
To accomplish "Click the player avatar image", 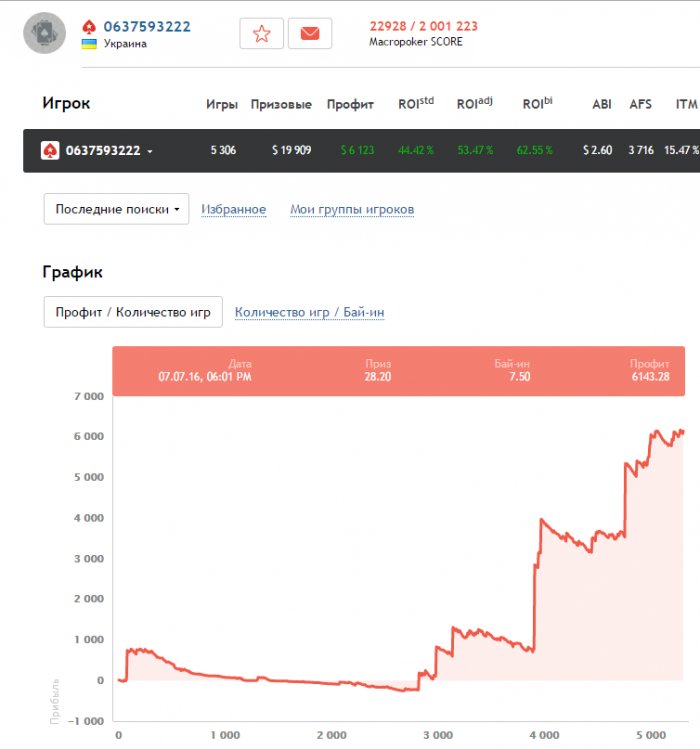I will [x=44, y=33].
